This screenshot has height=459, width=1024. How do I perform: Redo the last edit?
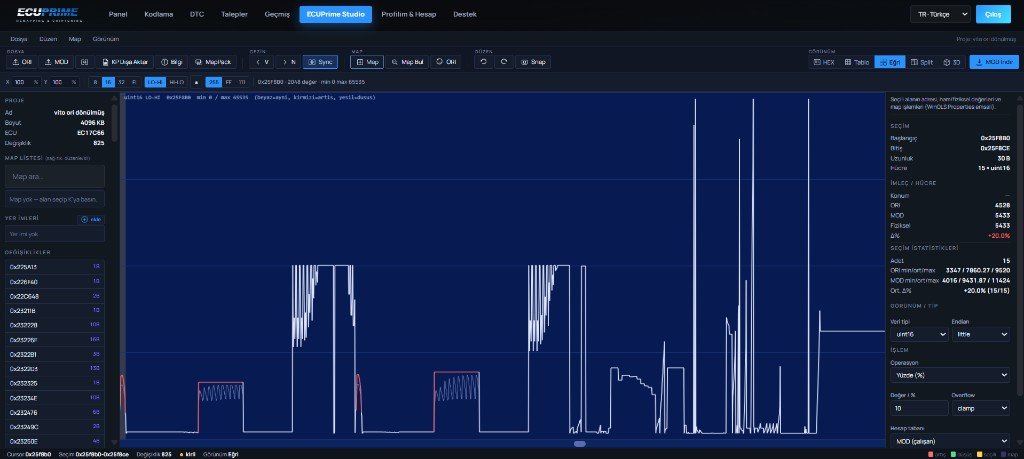coord(504,62)
